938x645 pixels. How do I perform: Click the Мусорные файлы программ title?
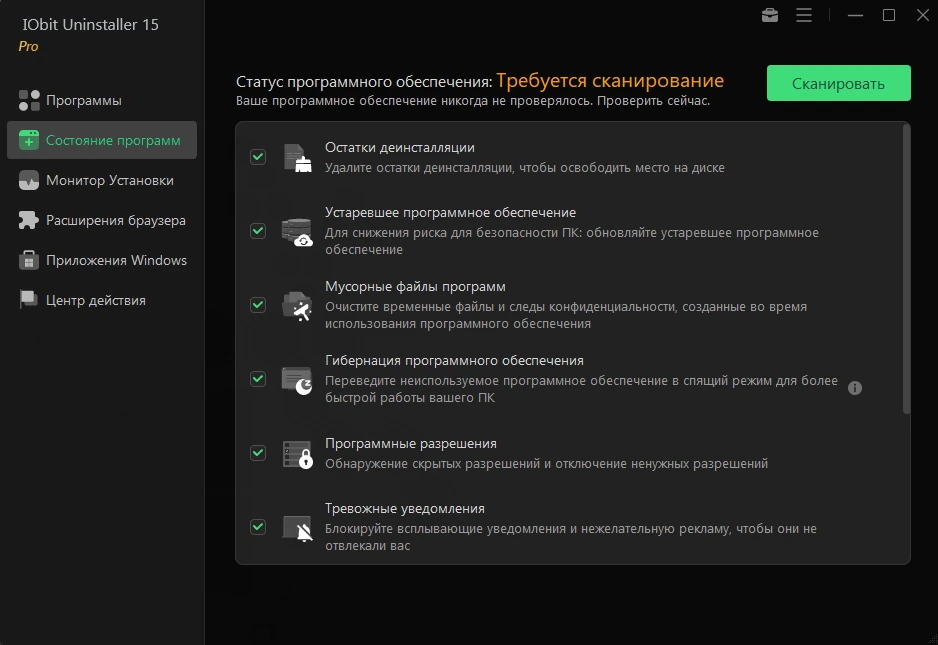(415, 287)
